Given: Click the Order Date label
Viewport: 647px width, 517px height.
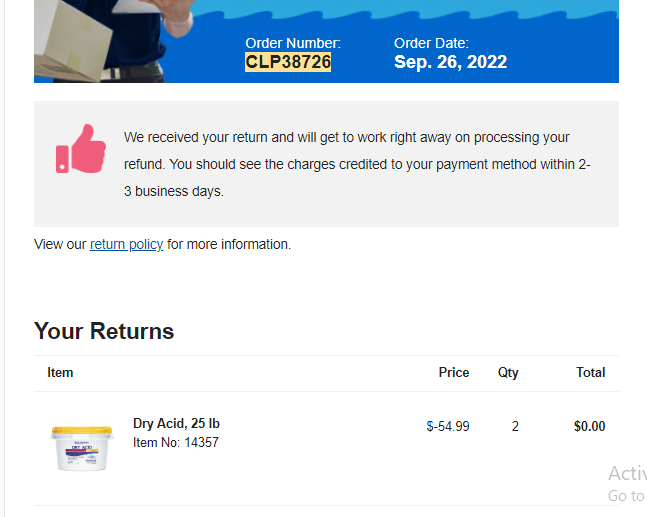Looking at the screenshot, I should pos(431,43).
